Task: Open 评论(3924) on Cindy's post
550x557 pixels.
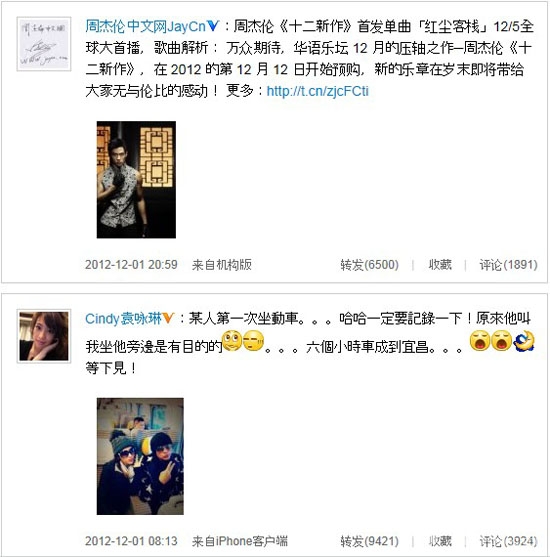Action: tap(508, 541)
